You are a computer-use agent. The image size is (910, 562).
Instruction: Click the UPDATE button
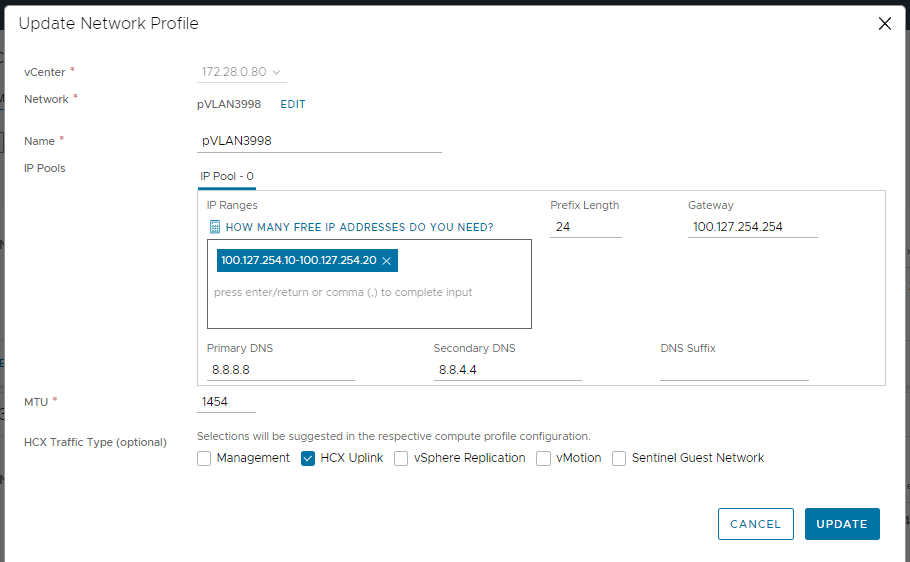coord(842,524)
